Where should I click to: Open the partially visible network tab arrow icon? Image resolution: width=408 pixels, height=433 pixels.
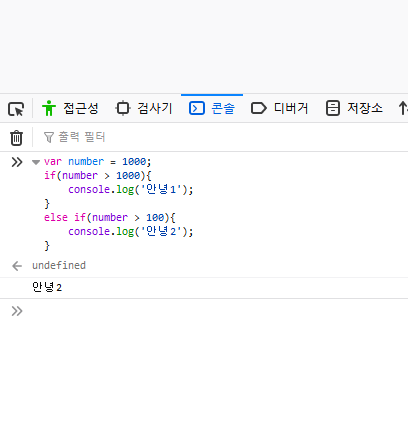click(x=403, y=108)
